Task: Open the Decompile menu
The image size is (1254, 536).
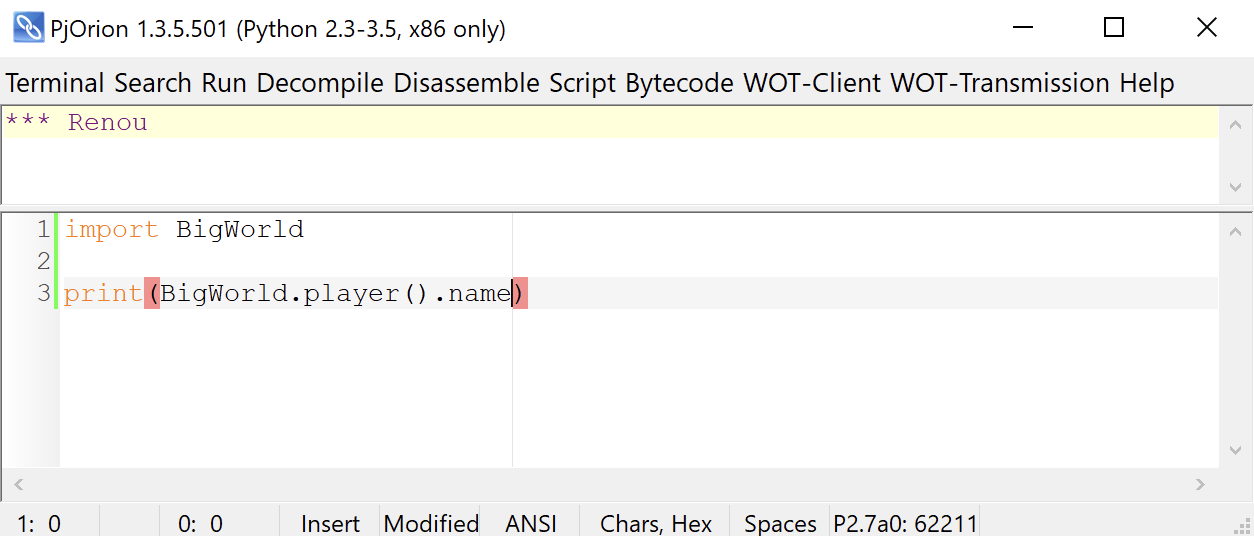Action: [x=320, y=83]
